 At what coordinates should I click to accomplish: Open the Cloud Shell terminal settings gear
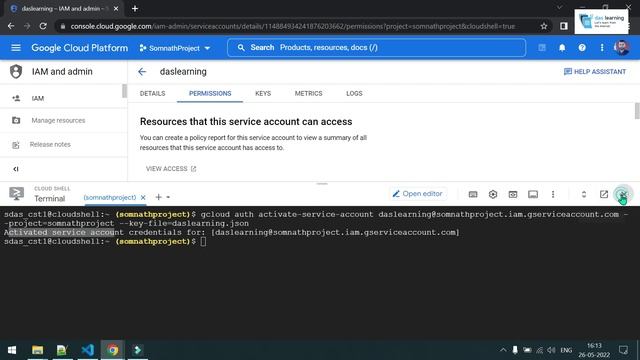coord(493,194)
